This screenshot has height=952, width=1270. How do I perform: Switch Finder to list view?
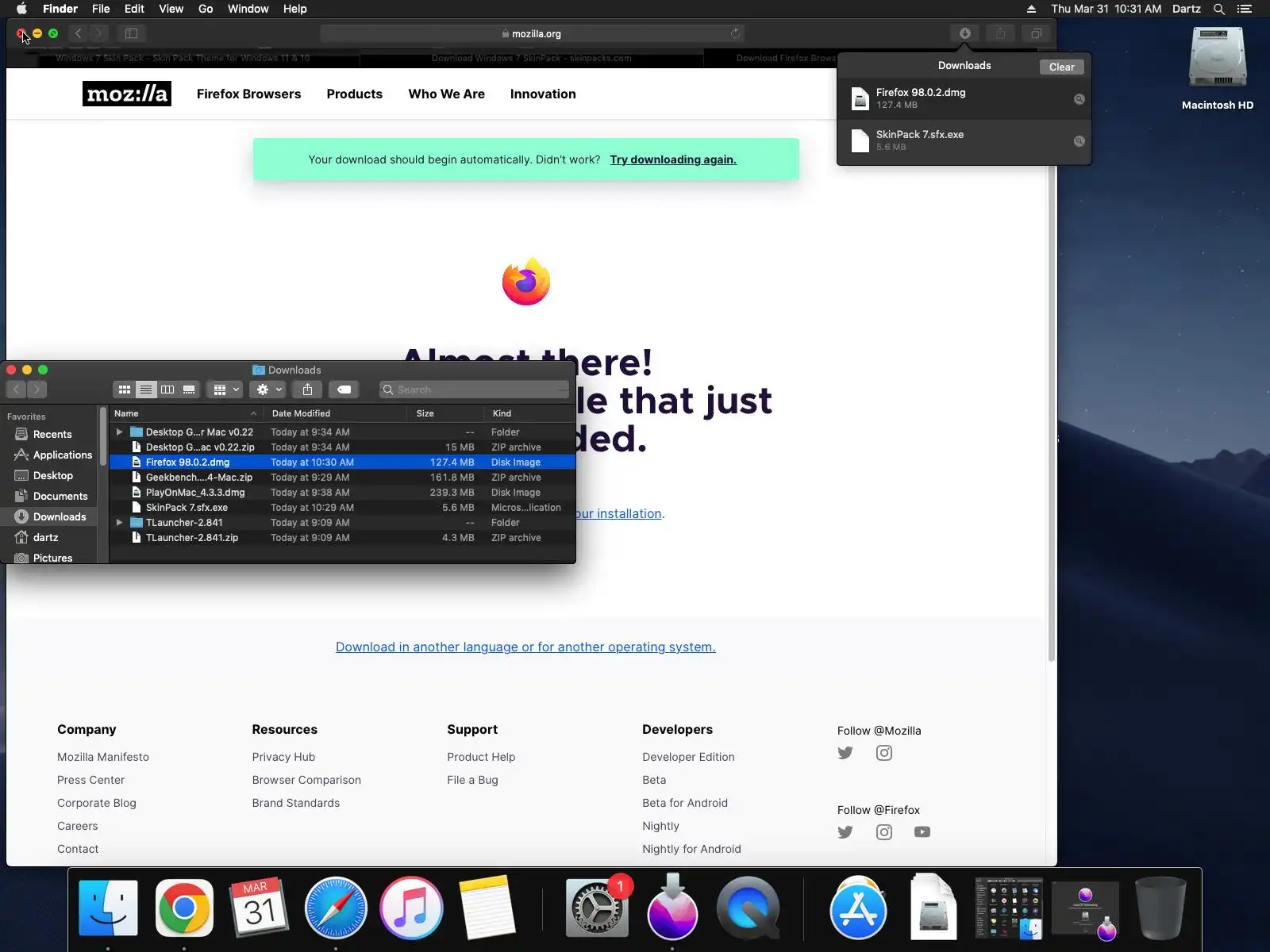pos(146,390)
